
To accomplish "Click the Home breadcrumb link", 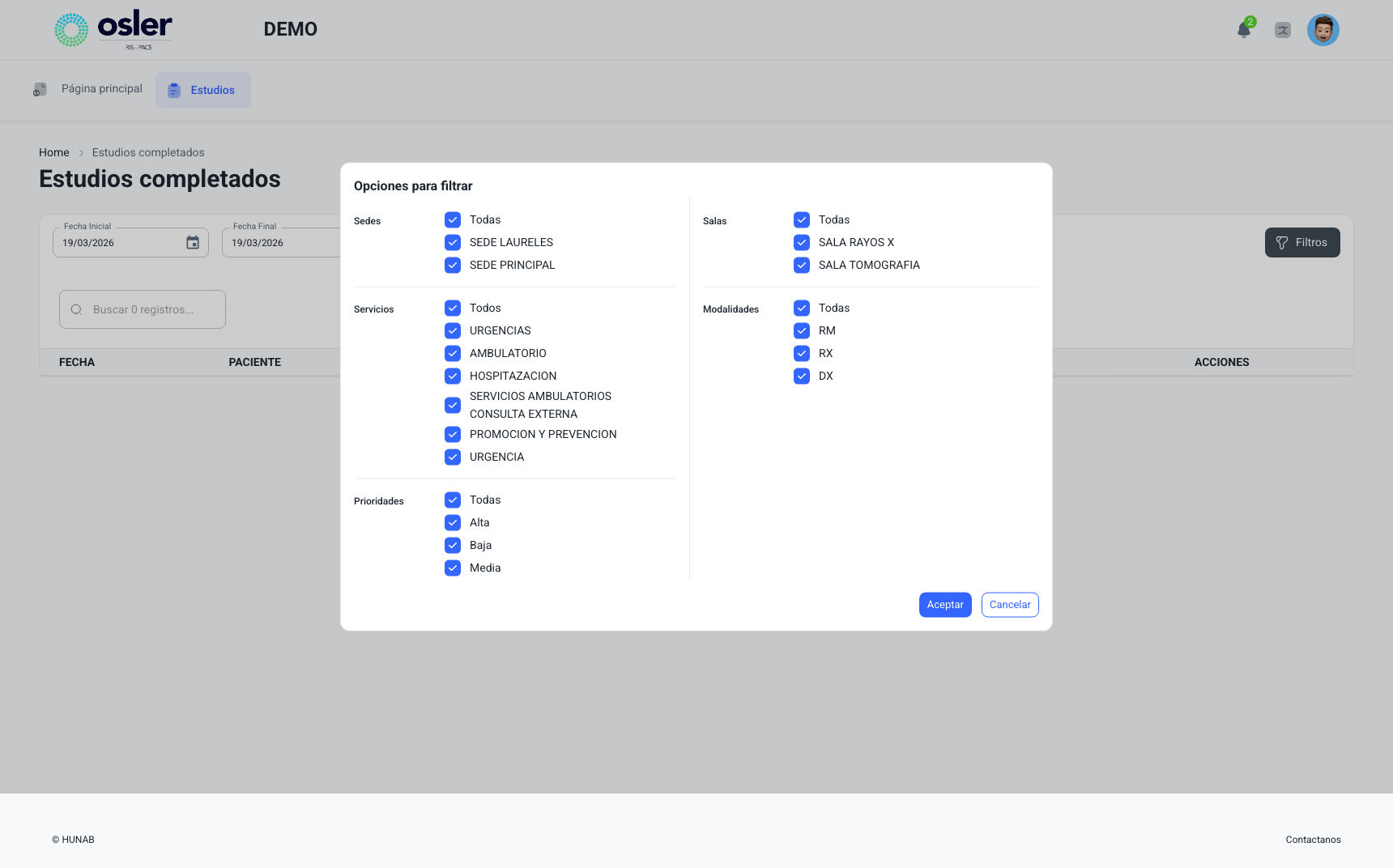I will (x=54, y=152).
